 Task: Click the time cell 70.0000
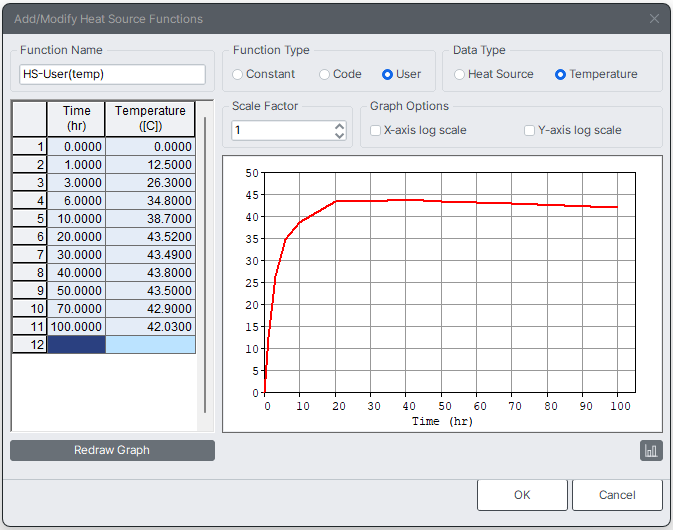[x=76, y=309]
